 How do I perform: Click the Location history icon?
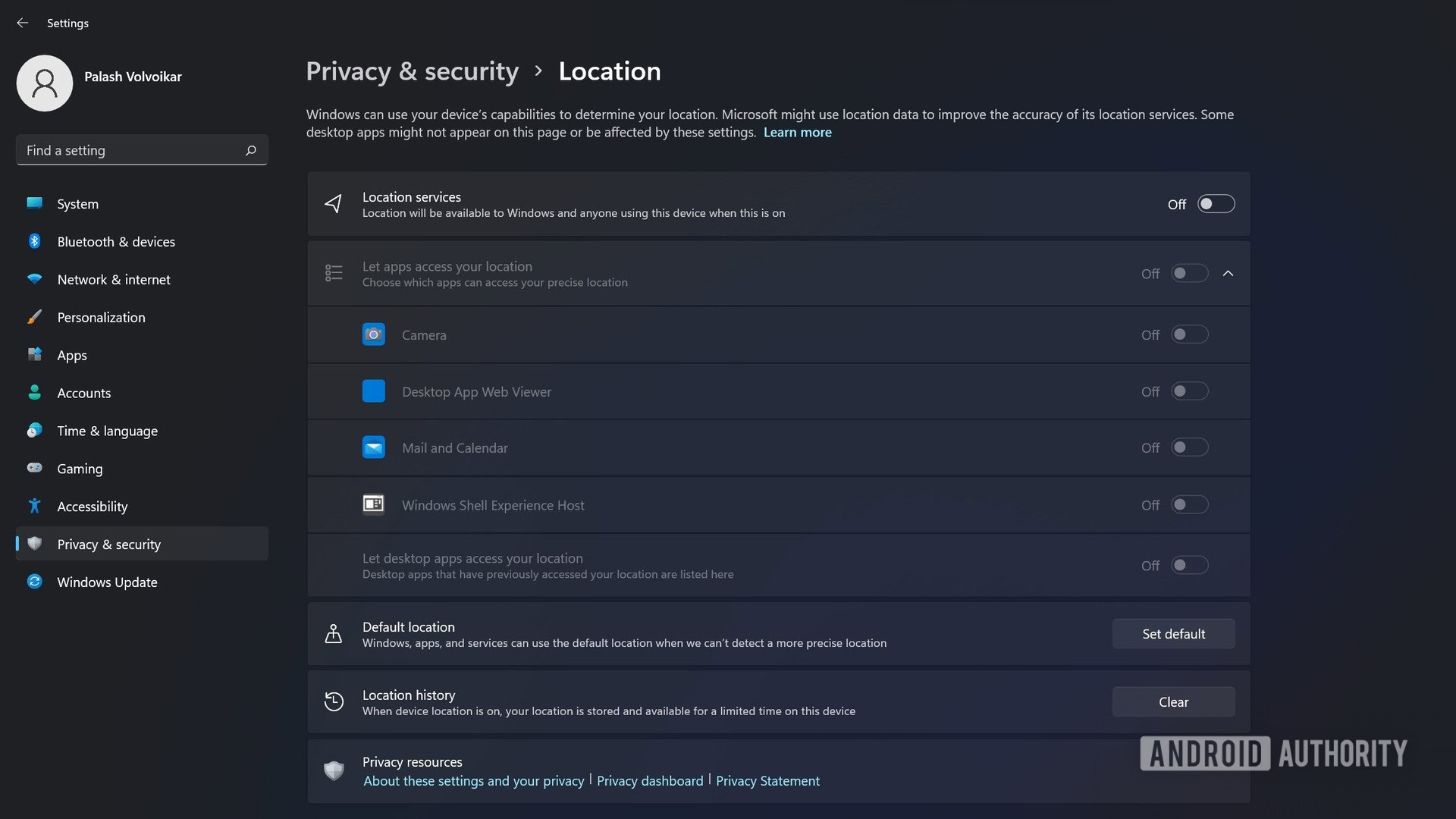pos(334,701)
